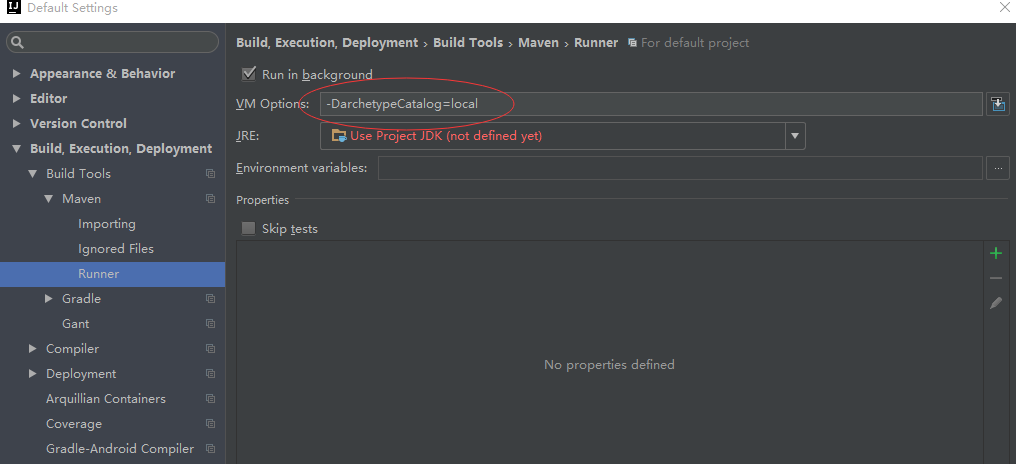The image size is (1016, 464).
Task: Click the search magnifier icon in settings
Action: (x=17, y=42)
